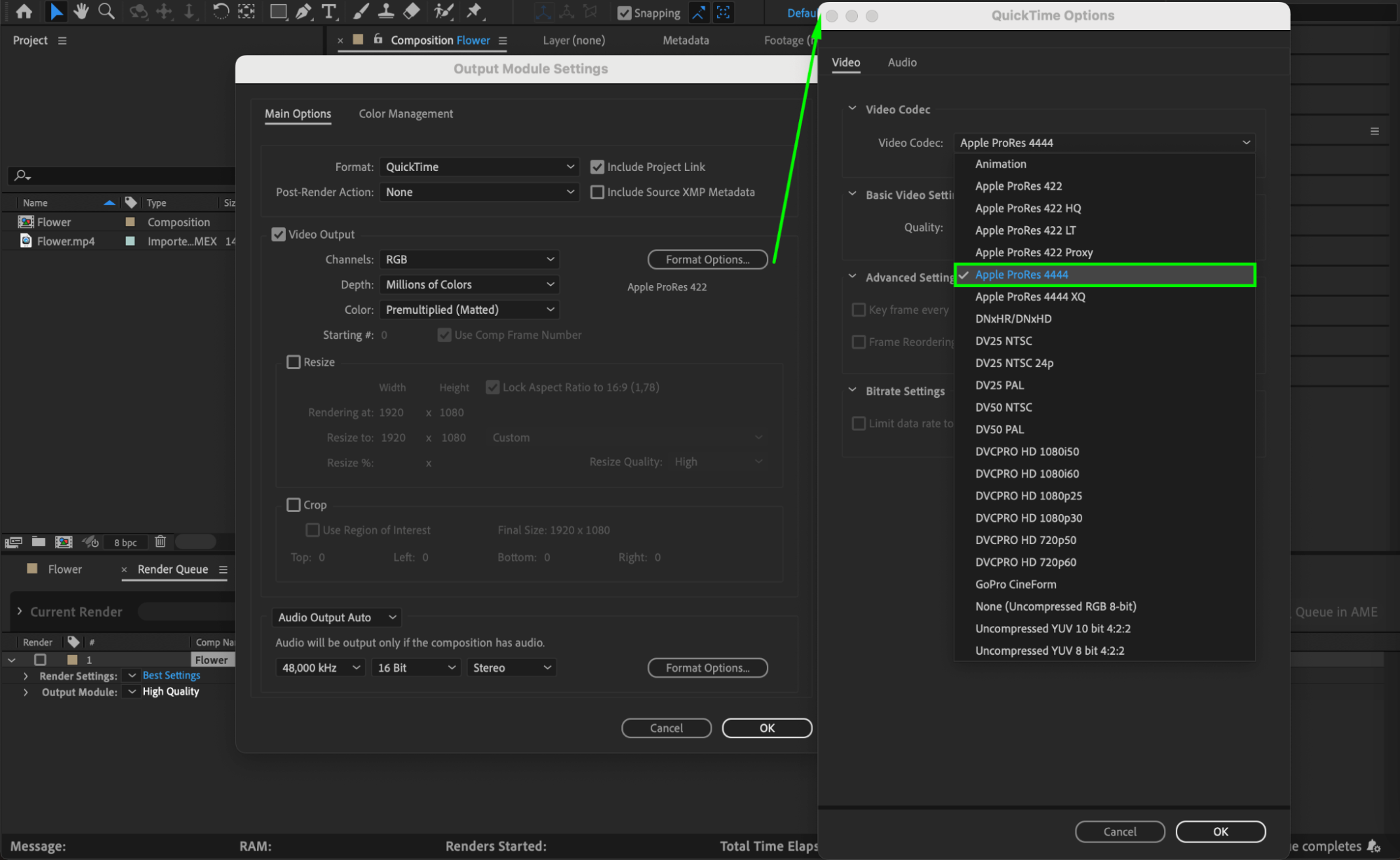This screenshot has height=860, width=1400.
Task: Select the Puppet Pin tool
Action: pyautogui.click(x=474, y=11)
